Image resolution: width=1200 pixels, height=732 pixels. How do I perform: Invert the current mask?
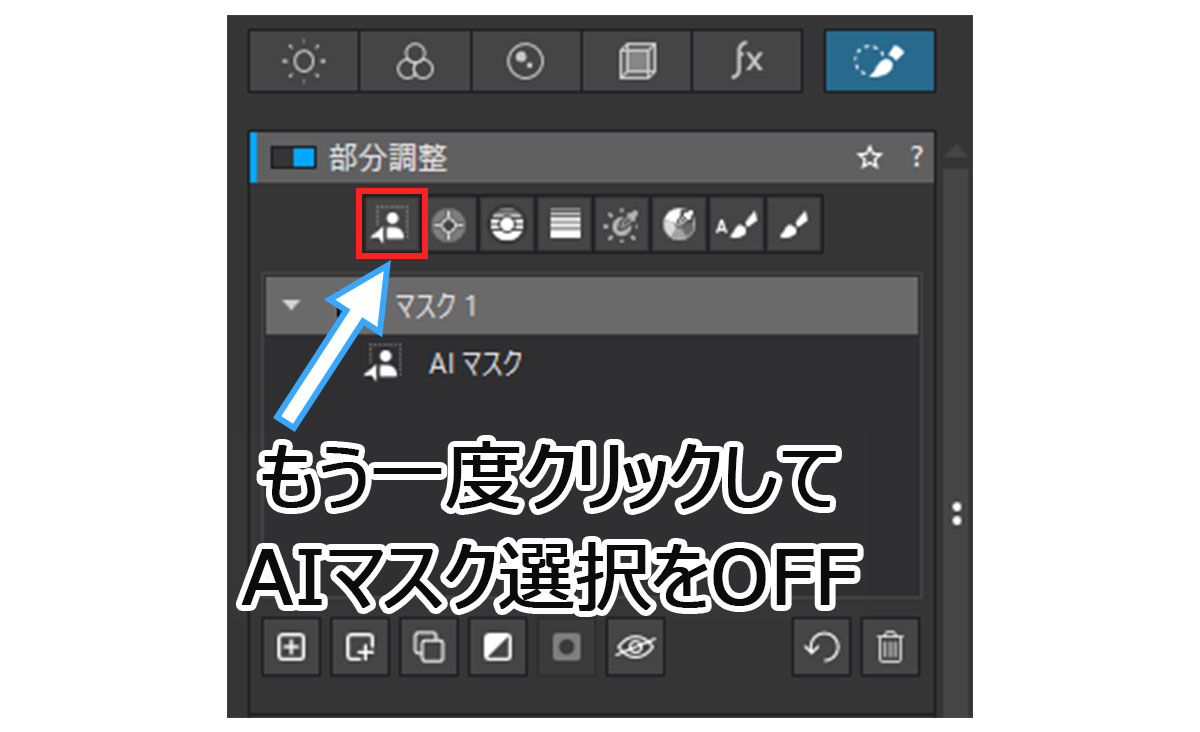tap(497, 647)
